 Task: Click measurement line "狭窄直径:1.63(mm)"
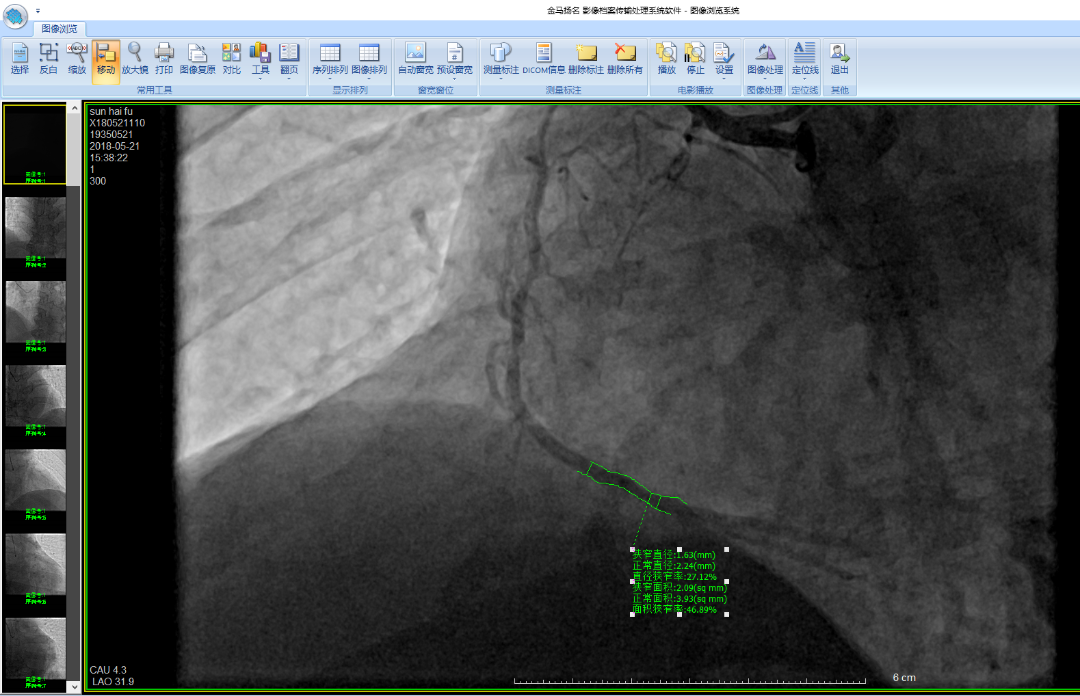click(674, 555)
